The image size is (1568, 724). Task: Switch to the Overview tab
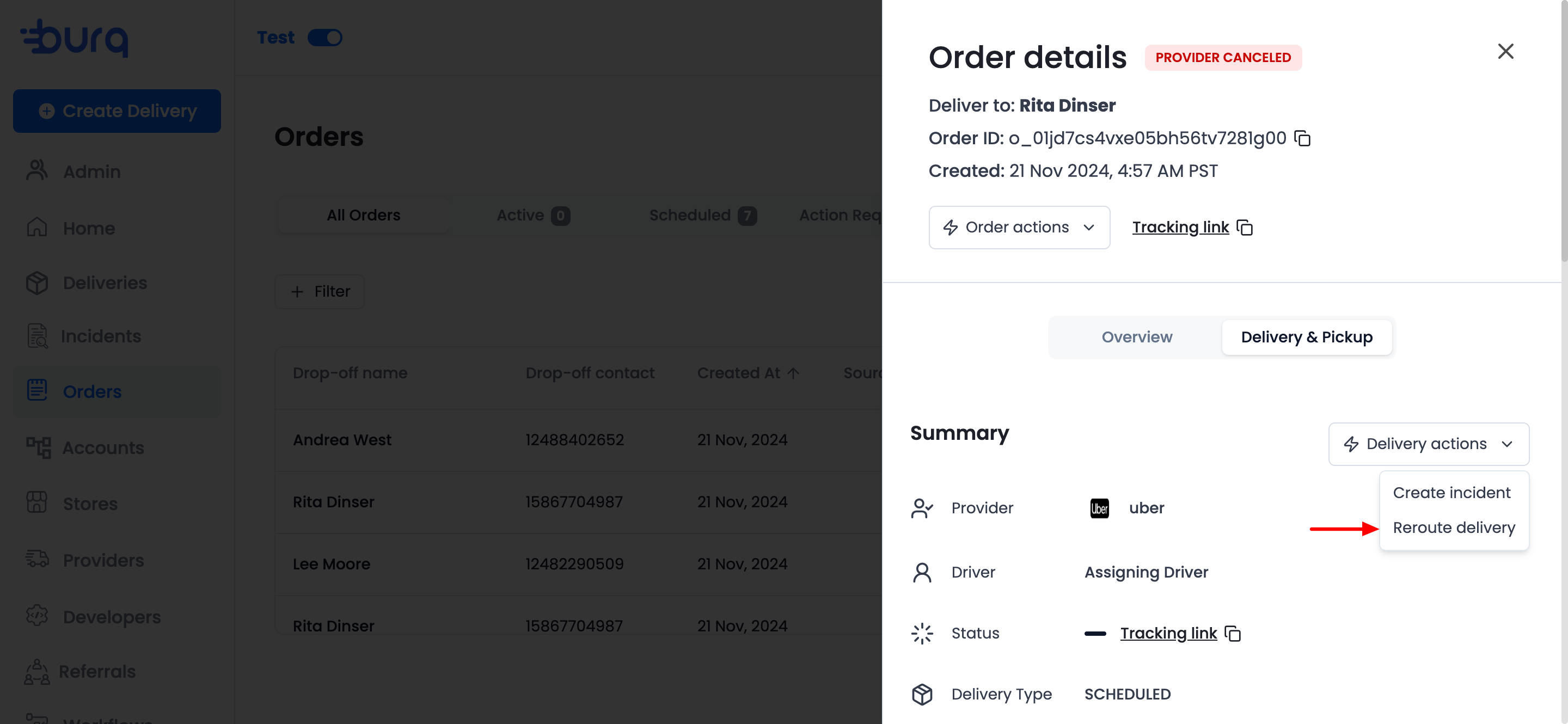click(x=1136, y=337)
